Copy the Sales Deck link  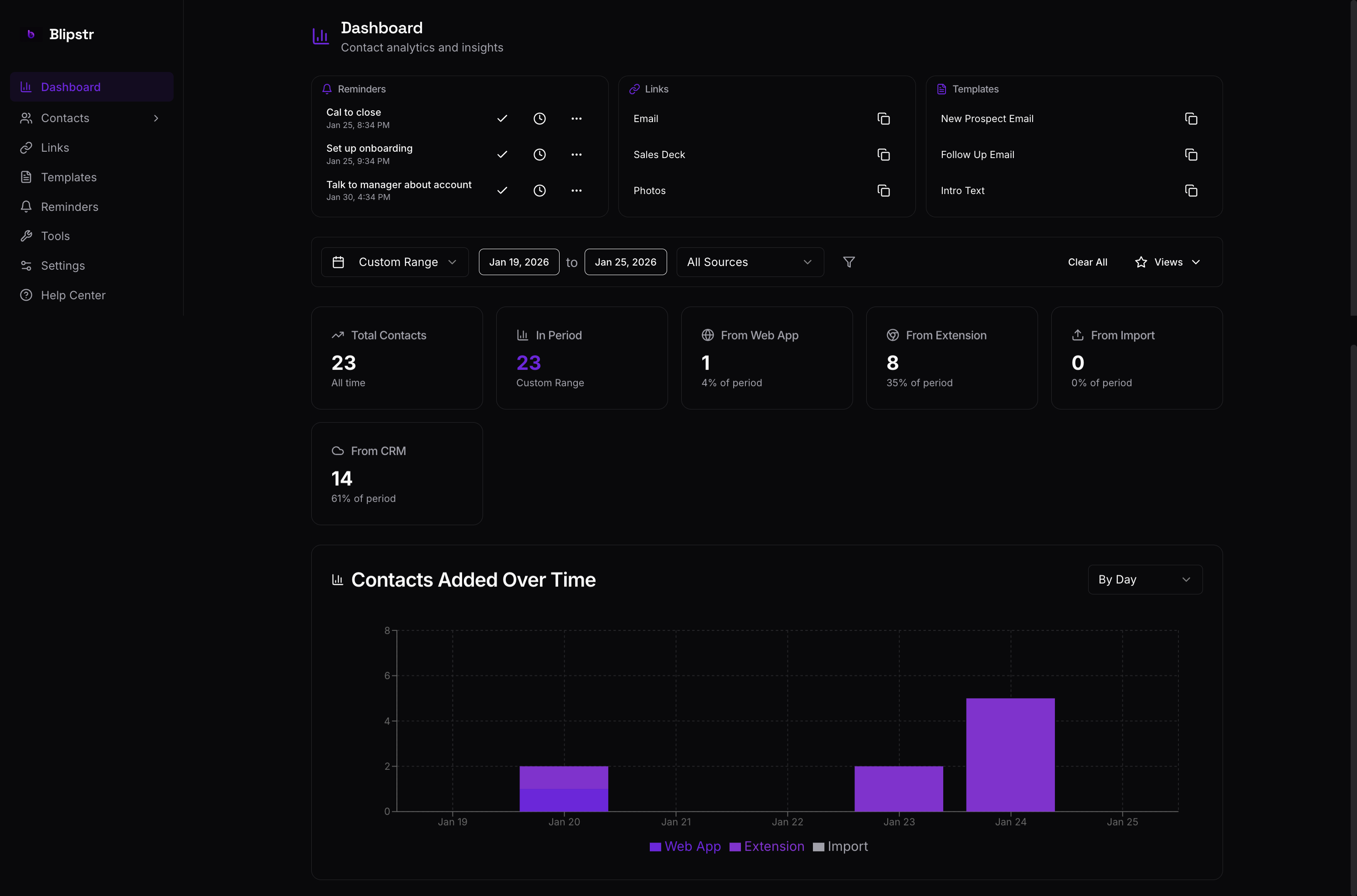[884, 154]
